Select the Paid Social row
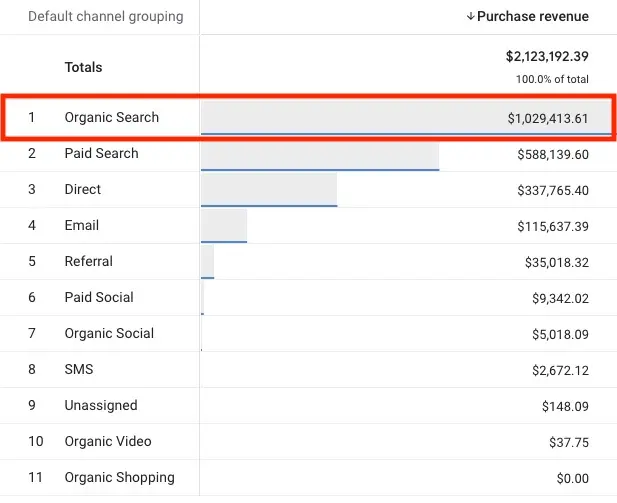Screen dimensions: 617x503 (x=99, y=298)
